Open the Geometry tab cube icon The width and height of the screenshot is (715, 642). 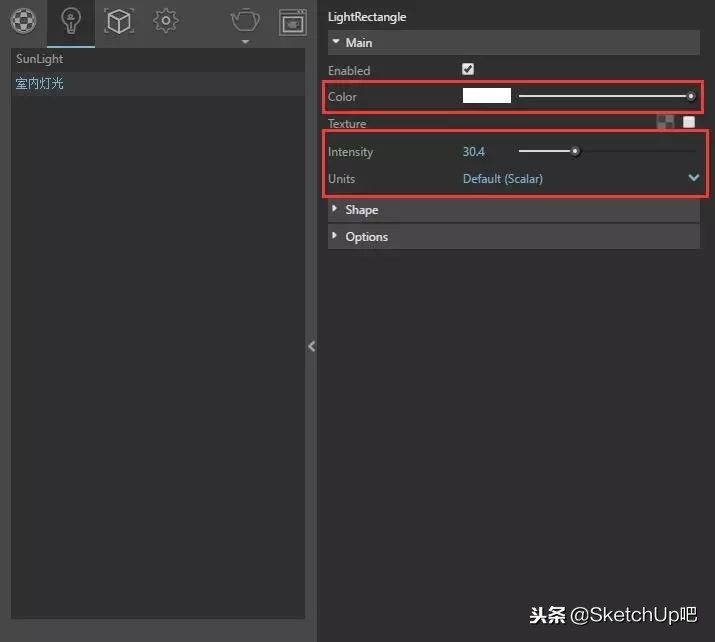click(x=119, y=21)
